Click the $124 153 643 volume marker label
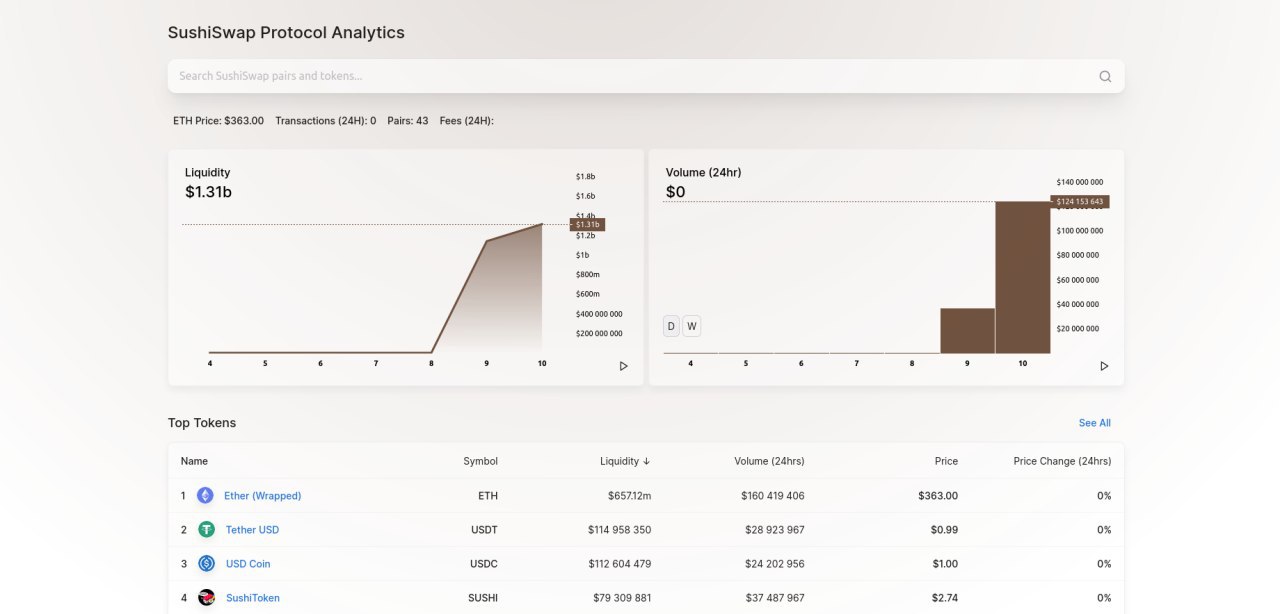 tap(1081, 202)
